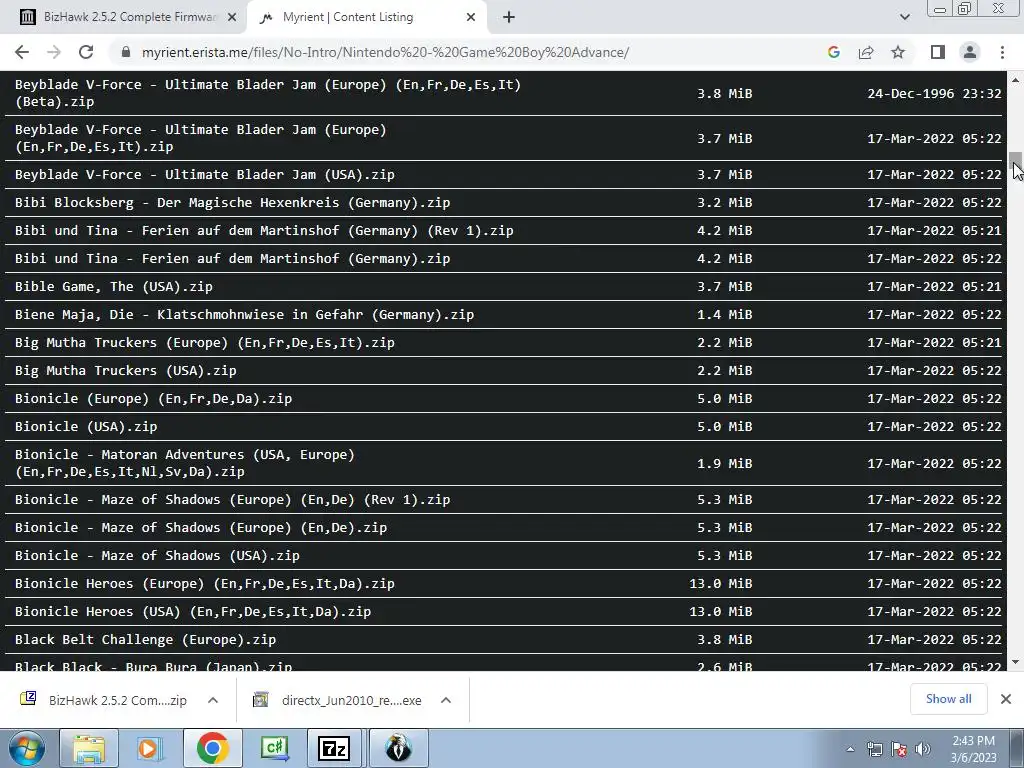Click the scrollbar down arrow
1024x768 pixels.
tap(1016, 662)
